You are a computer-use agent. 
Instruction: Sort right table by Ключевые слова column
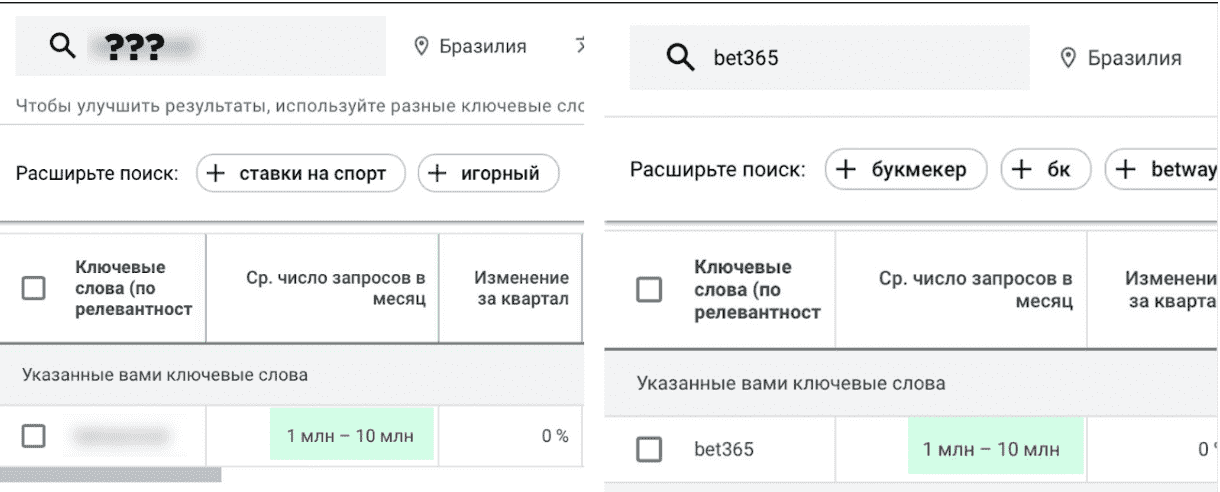[x=756, y=290]
